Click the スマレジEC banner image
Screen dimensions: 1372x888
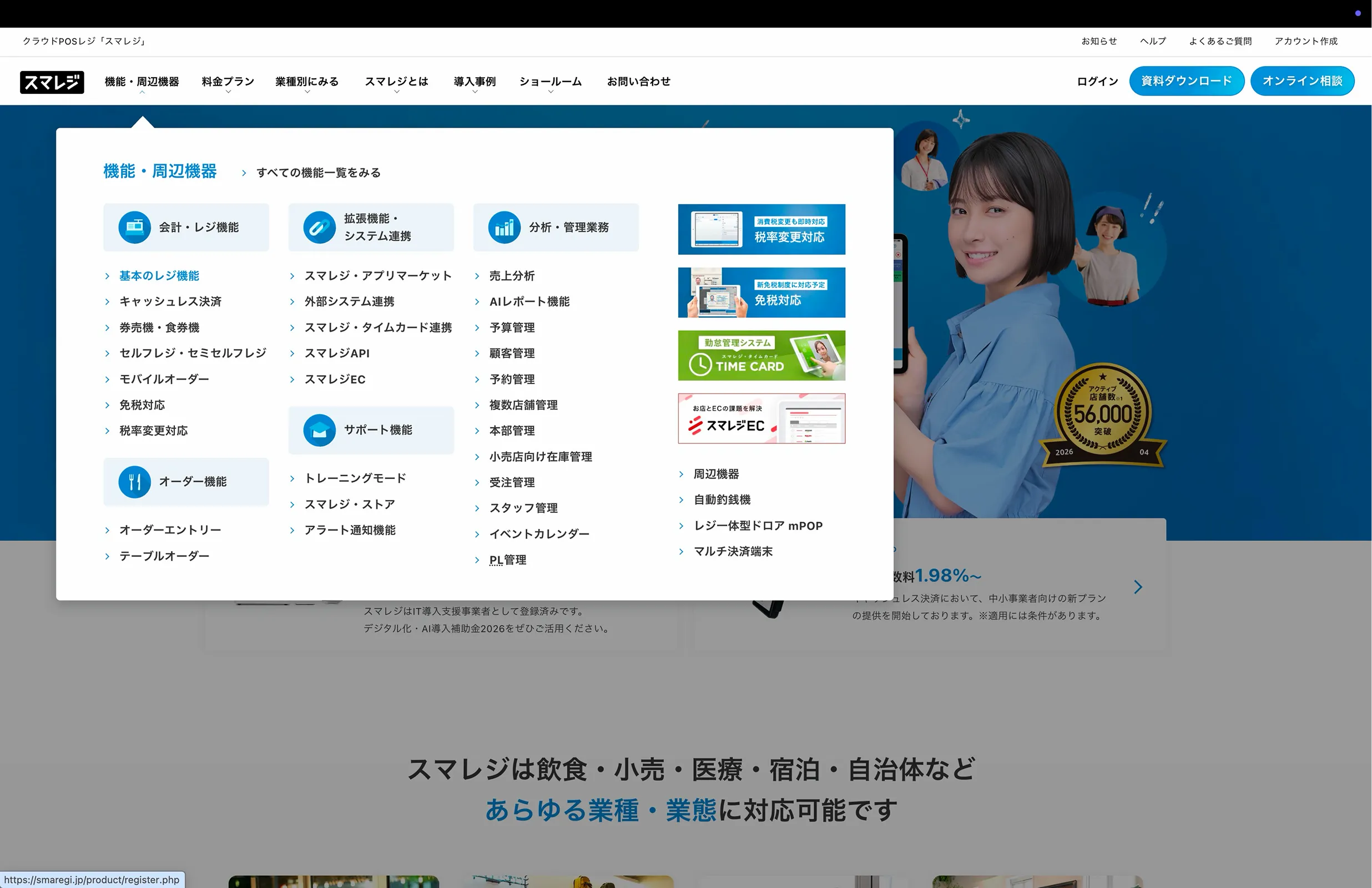point(761,418)
